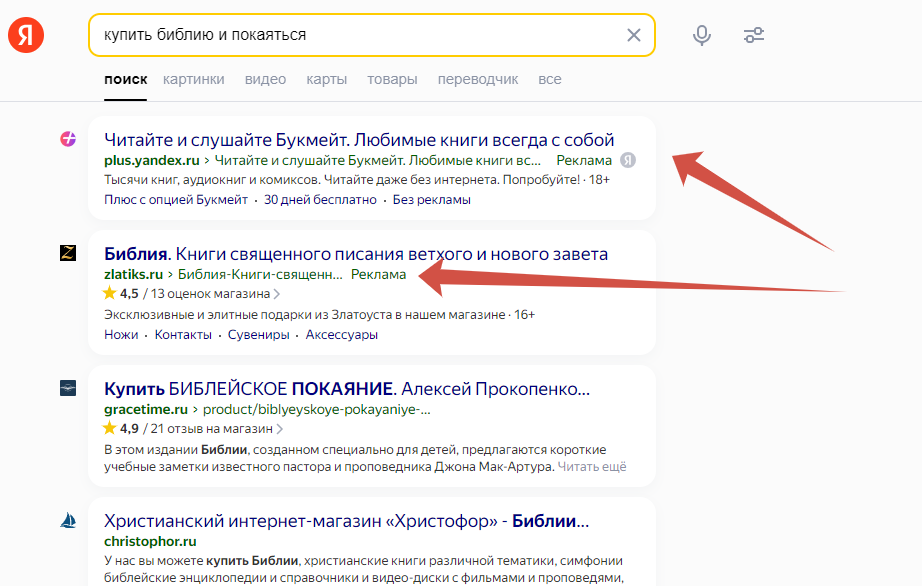The height and width of the screenshot is (586, 922).
Task: Open the Yandex home logo
Action: click(26, 35)
